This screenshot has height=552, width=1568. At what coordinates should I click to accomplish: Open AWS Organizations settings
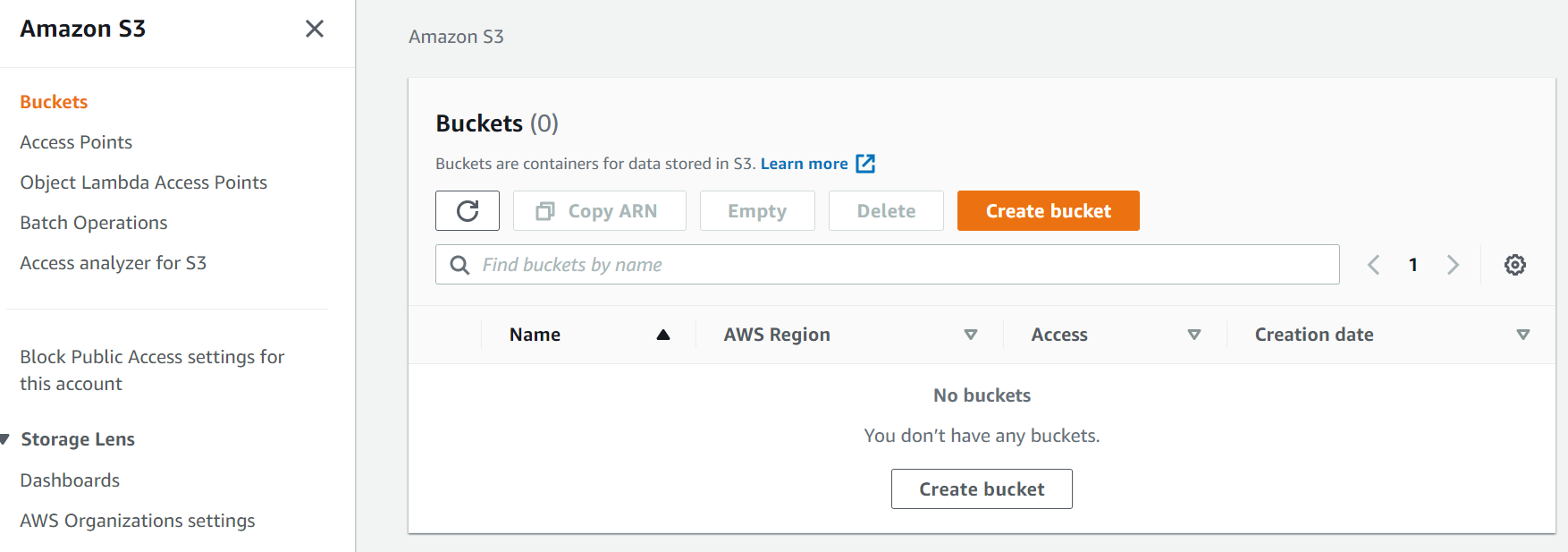coord(138,521)
